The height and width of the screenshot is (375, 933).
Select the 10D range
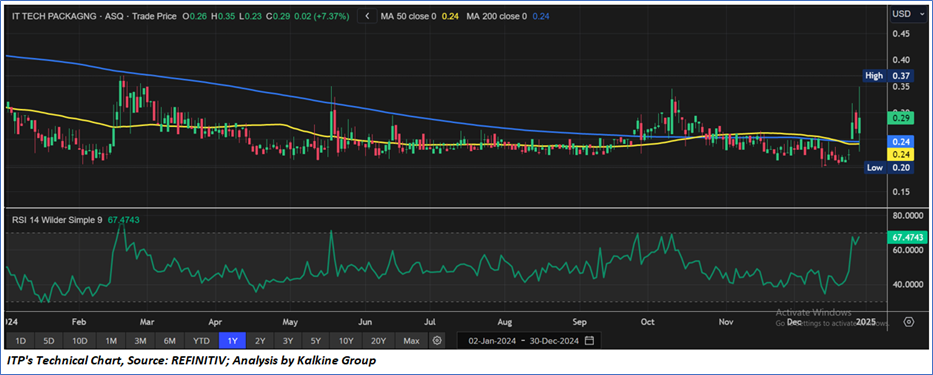[80, 340]
